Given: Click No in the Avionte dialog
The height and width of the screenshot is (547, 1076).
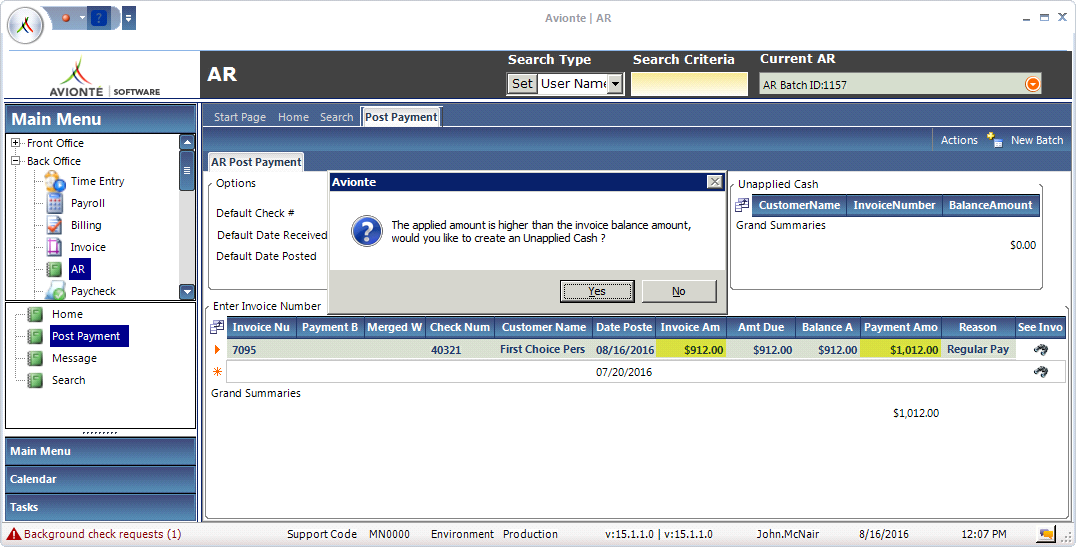Looking at the screenshot, I should pos(679,291).
